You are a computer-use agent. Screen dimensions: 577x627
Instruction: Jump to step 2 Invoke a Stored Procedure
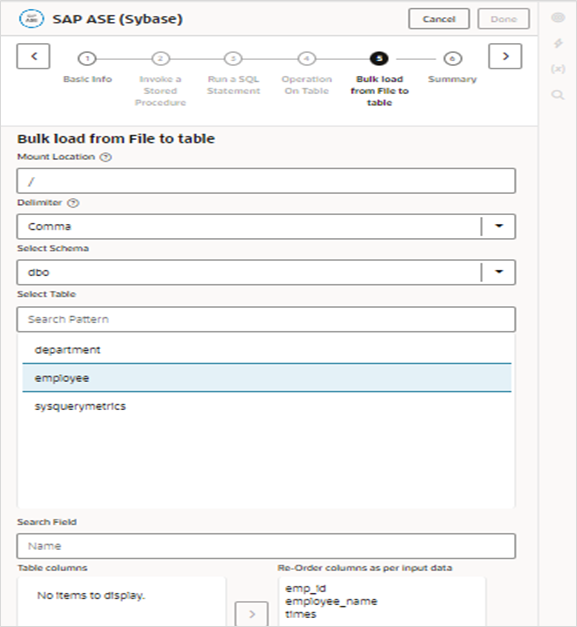coord(160,59)
